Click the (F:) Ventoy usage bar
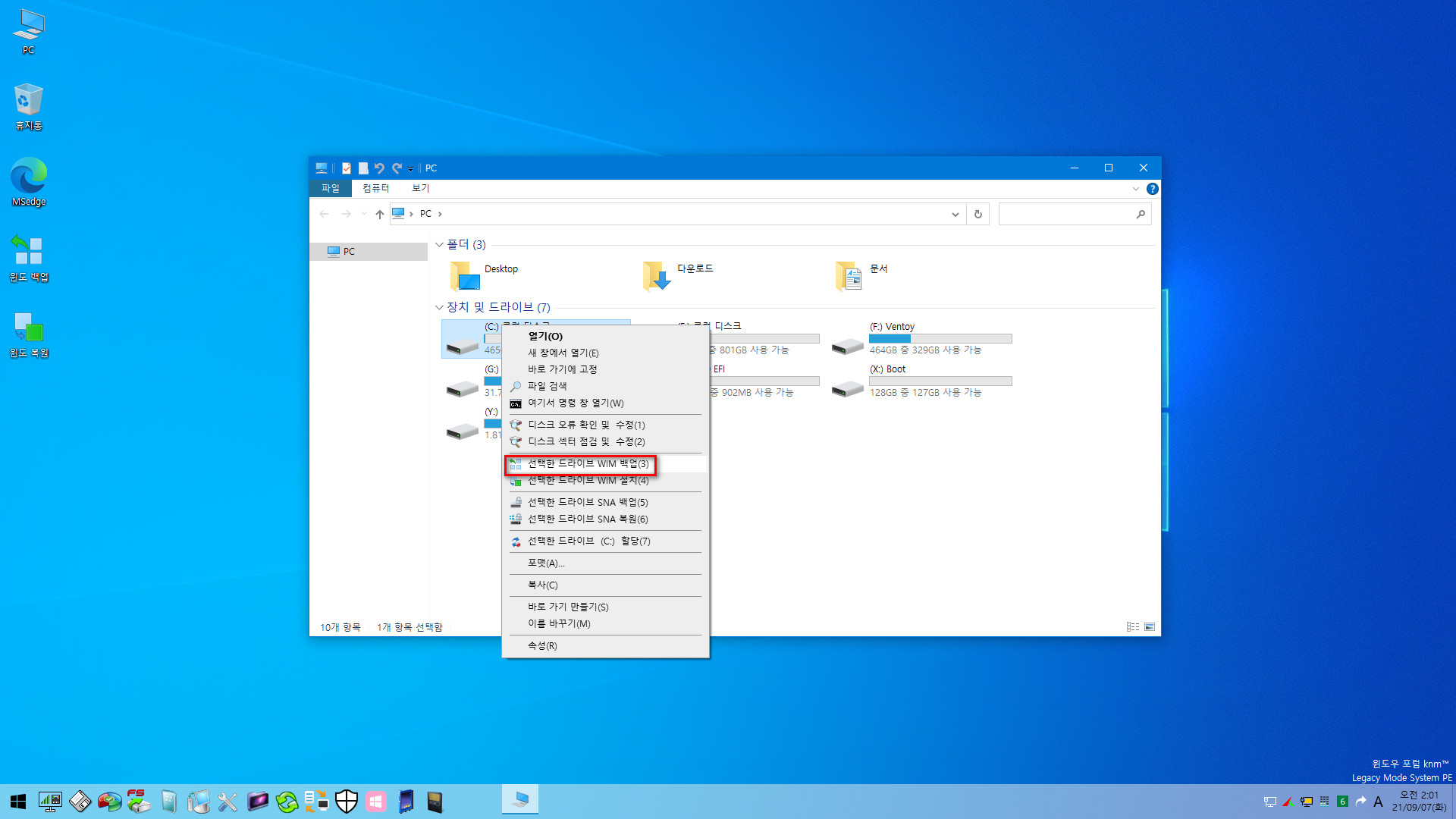Viewport: 1456px width, 819px height. 940,338
